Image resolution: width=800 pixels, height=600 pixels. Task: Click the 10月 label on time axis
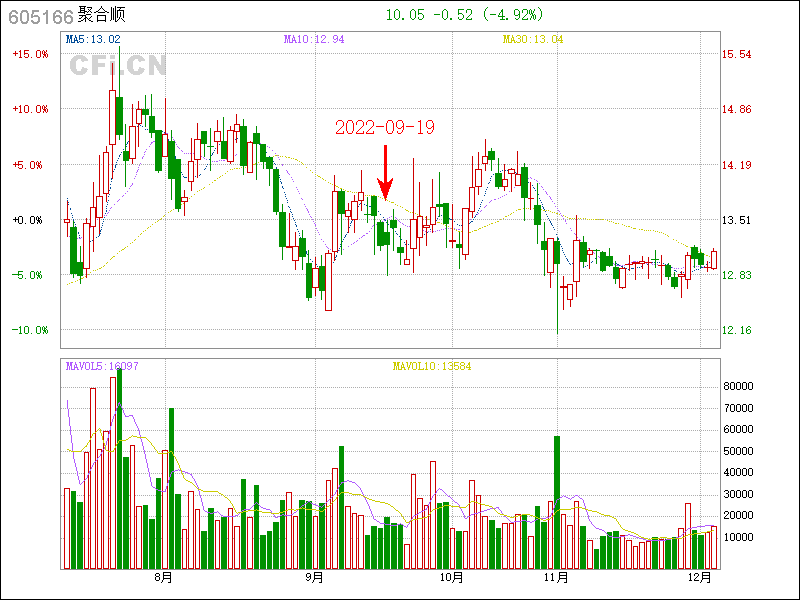451,577
